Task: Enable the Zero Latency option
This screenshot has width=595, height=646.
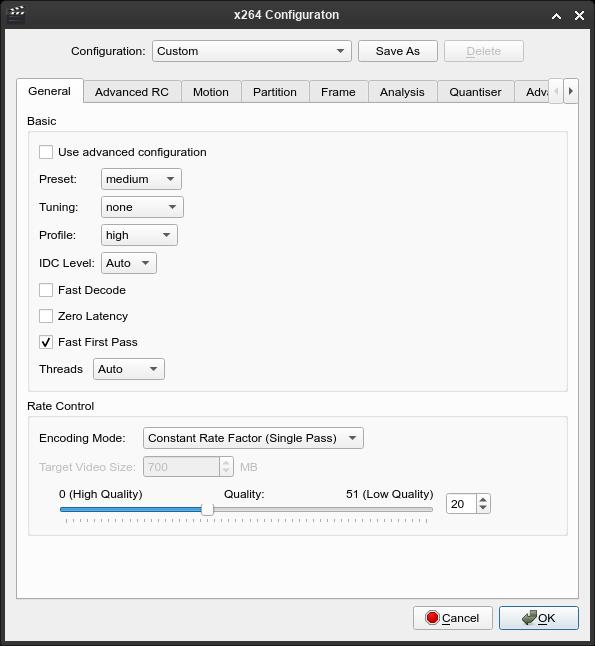Action: [x=46, y=316]
